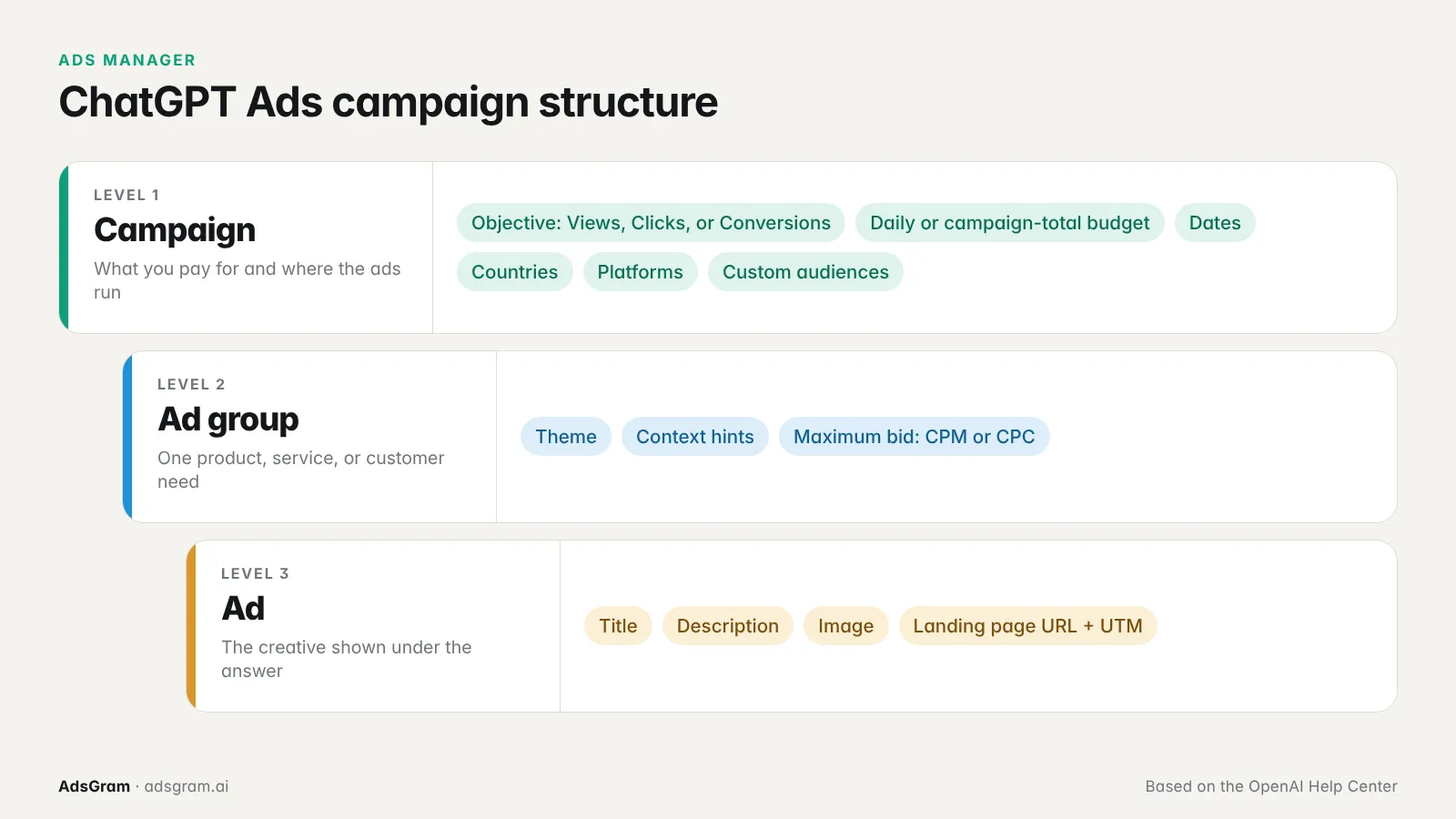The image size is (1456, 819).
Task: Click the 'ADS MANAGER' label
Action: (127, 60)
